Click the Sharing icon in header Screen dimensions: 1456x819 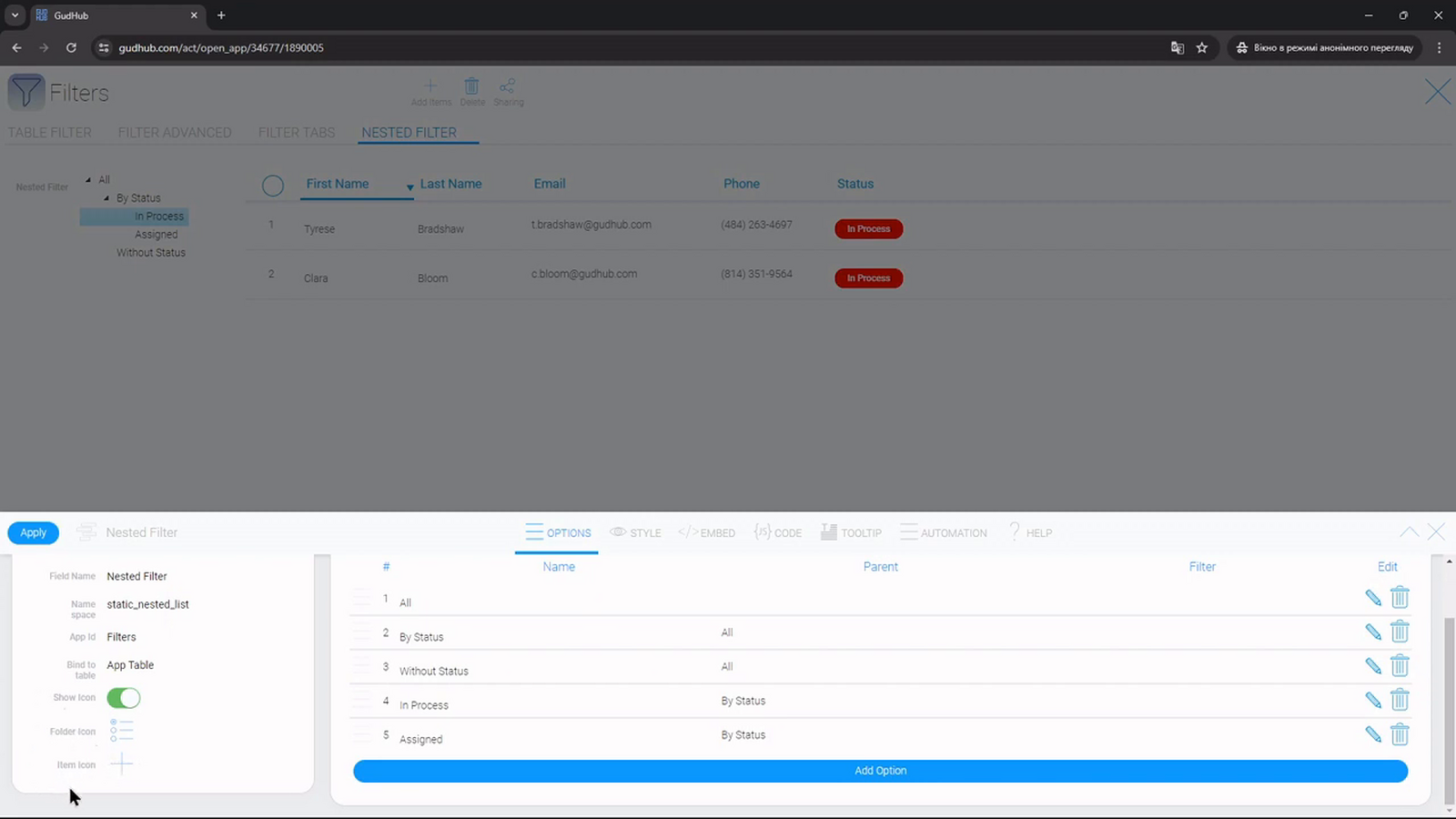[x=508, y=86]
